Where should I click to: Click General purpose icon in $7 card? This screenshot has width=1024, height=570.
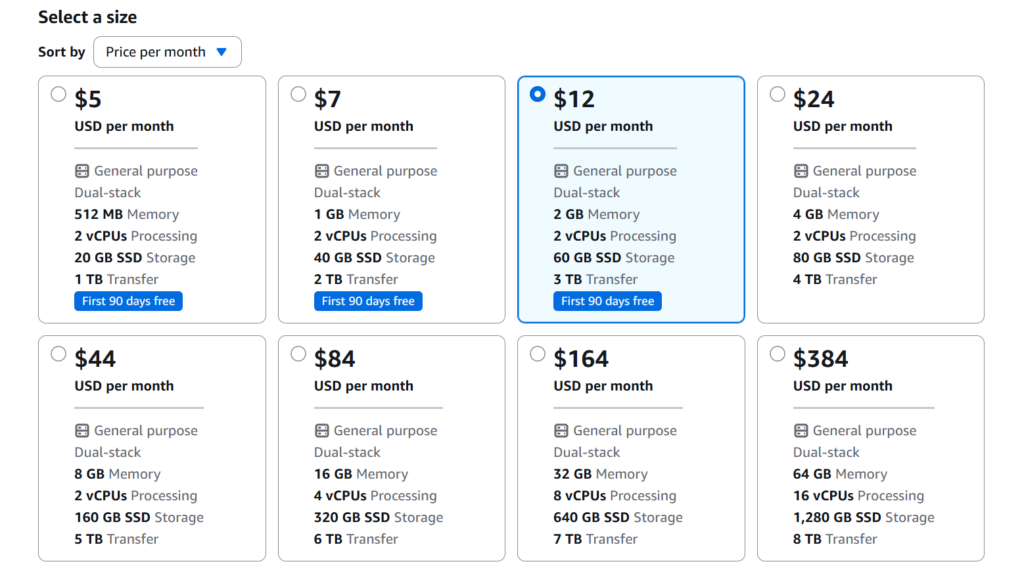pos(322,171)
